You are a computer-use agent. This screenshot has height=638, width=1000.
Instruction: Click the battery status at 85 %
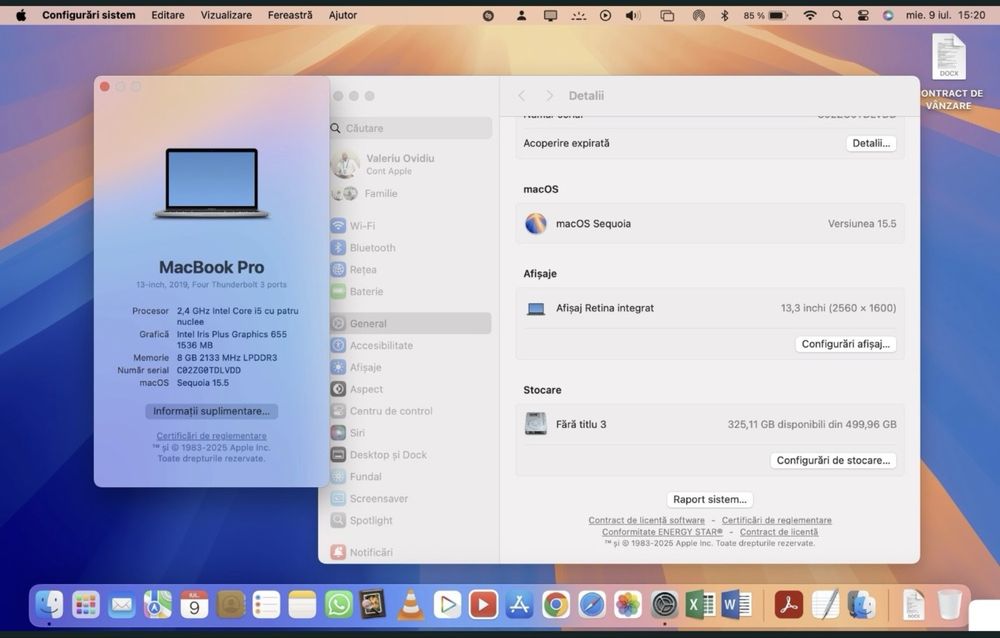tap(765, 15)
